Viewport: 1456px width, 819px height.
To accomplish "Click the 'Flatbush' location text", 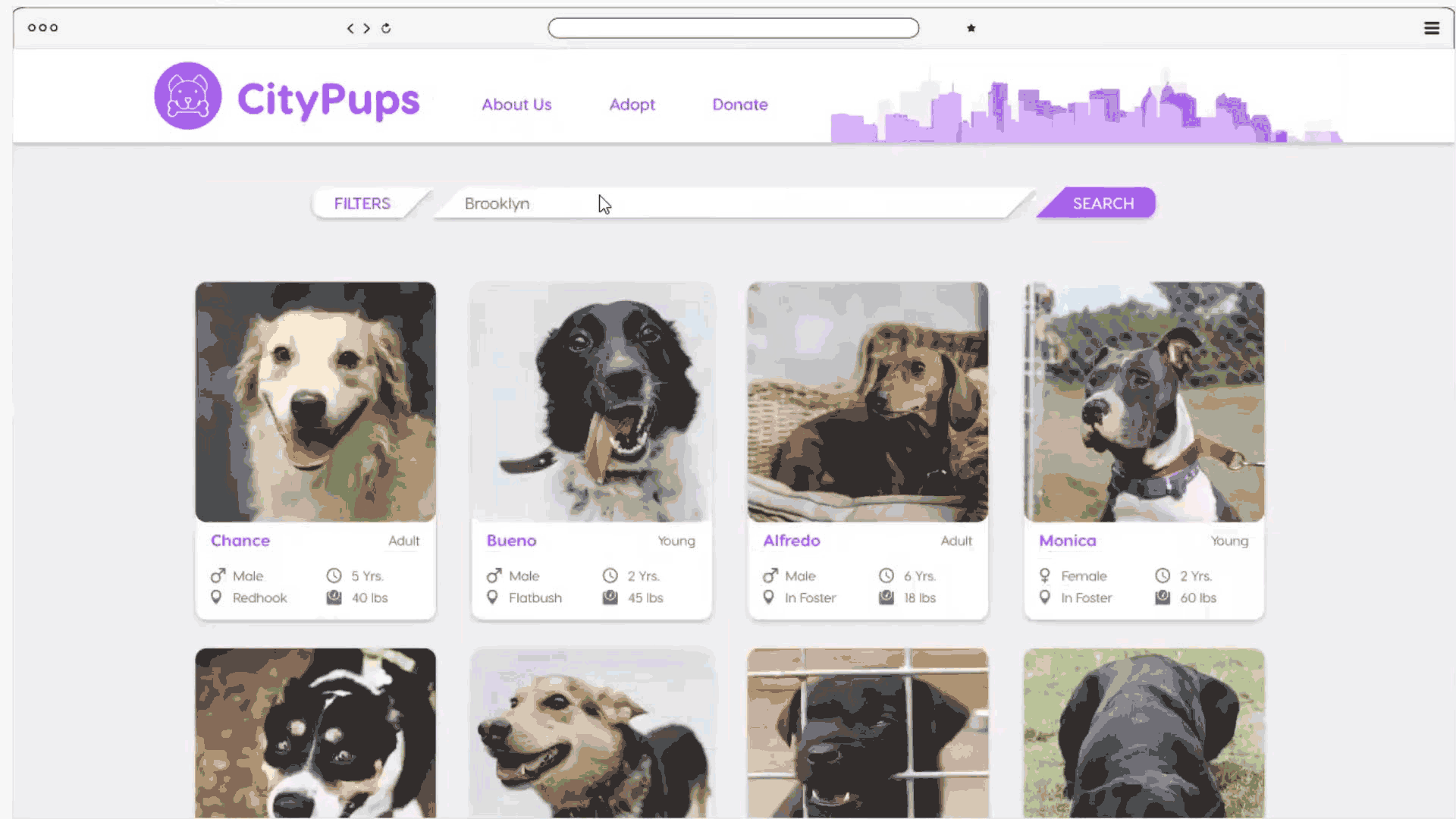I will pos(535,598).
